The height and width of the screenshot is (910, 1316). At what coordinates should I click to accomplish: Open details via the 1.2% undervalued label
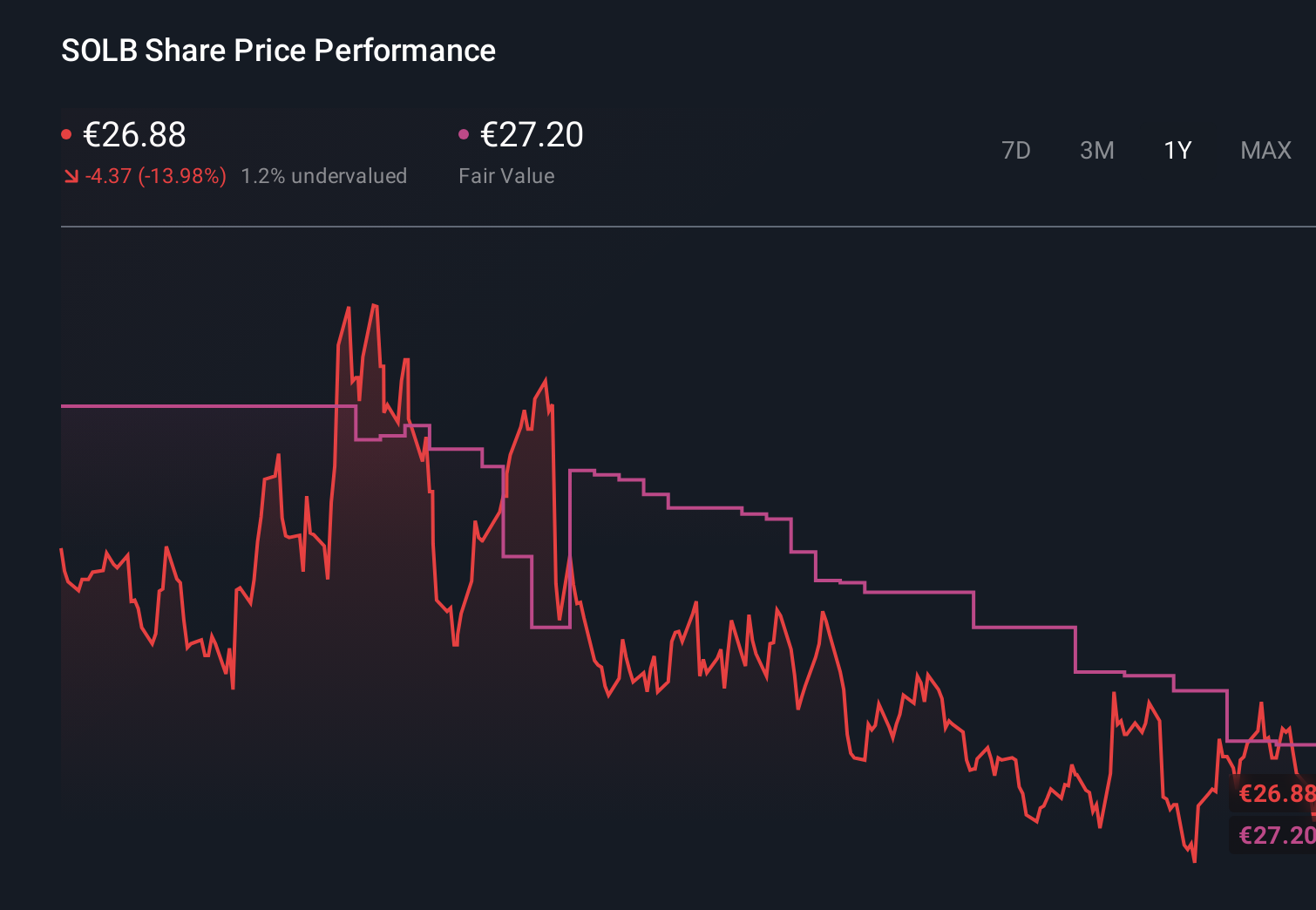tap(324, 175)
